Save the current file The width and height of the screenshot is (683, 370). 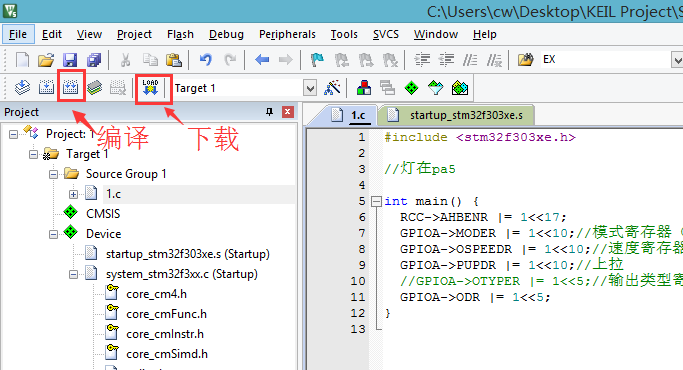[x=70, y=60]
